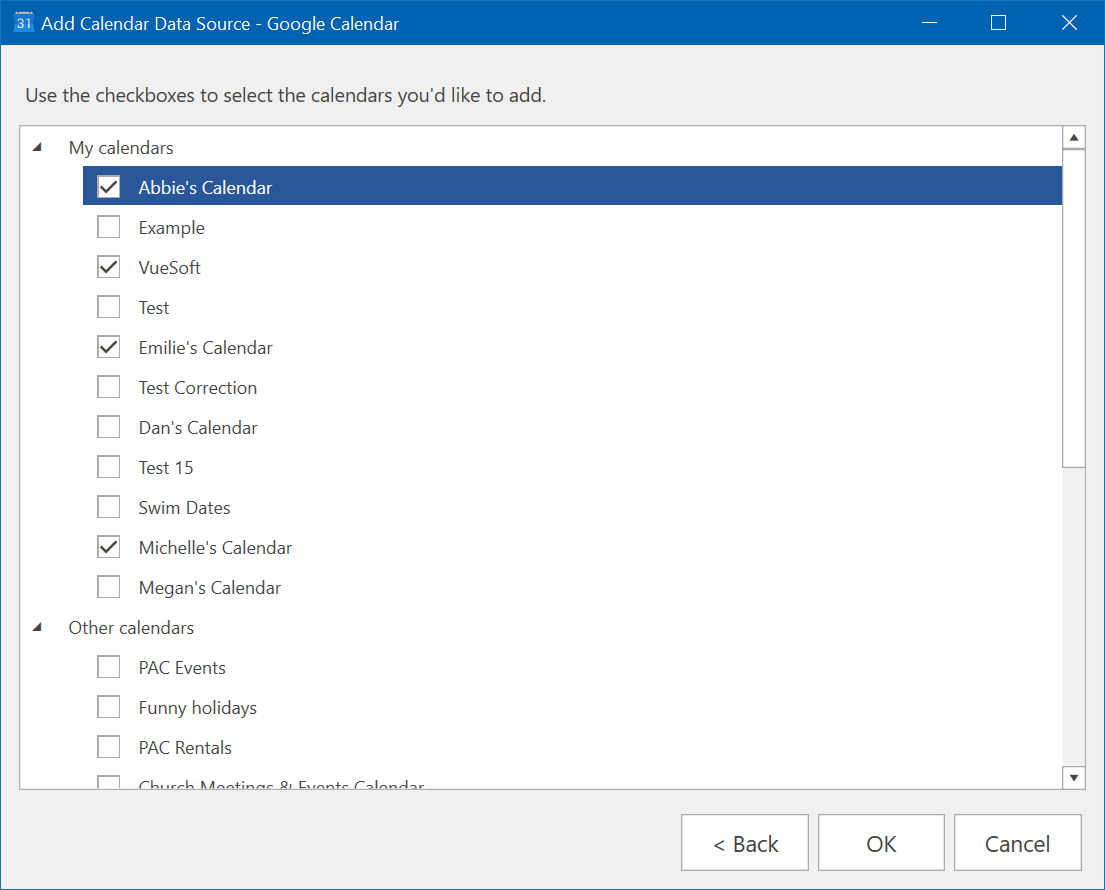Go back with the Back button
The height and width of the screenshot is (890, 1105).
coord(745,843)
